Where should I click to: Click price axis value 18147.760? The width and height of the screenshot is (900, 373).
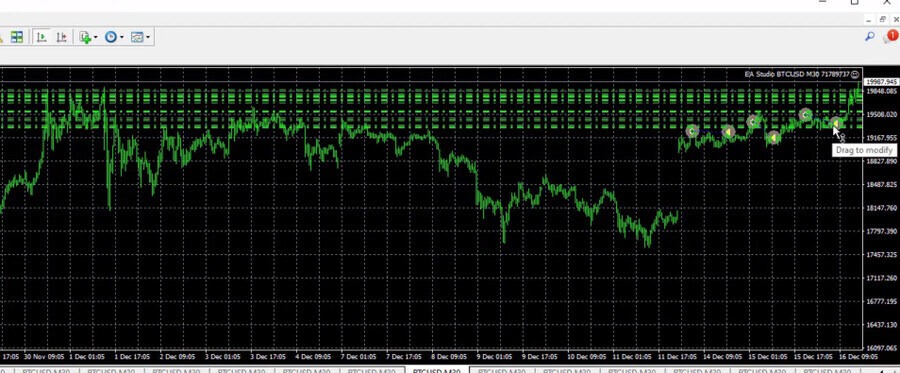[x=882, y=208]
